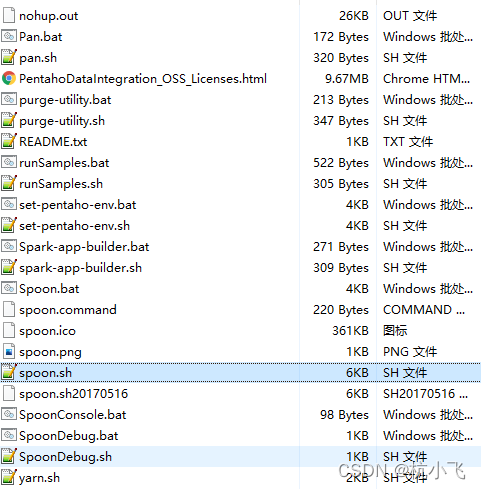The image size is (481, 489).
Task: Click the set-pentaho-env.sh file icon
Action: pyautogui.click(x=9, y=225)
